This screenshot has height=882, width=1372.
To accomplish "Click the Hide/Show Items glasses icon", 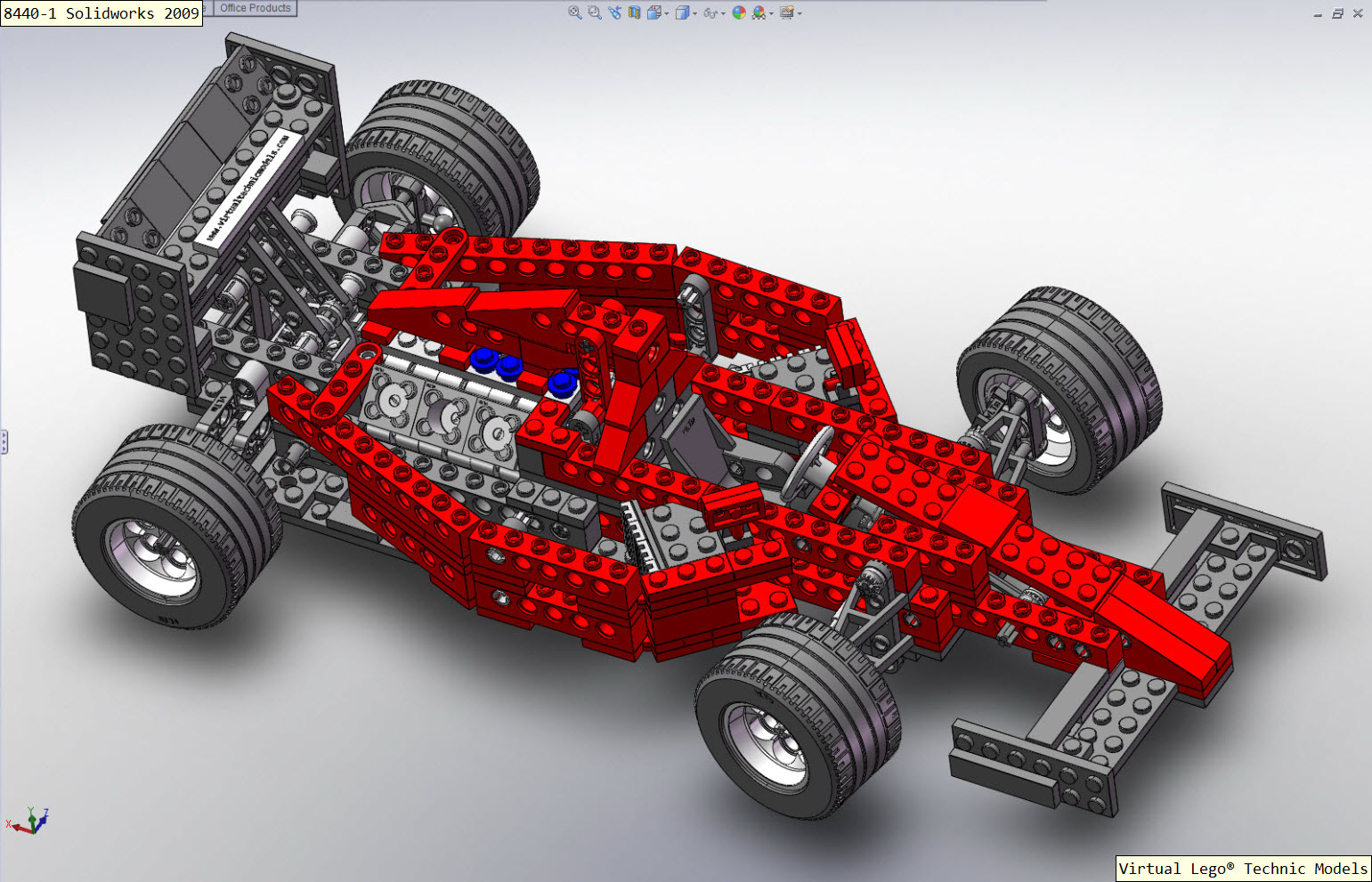I will [710, 12].
